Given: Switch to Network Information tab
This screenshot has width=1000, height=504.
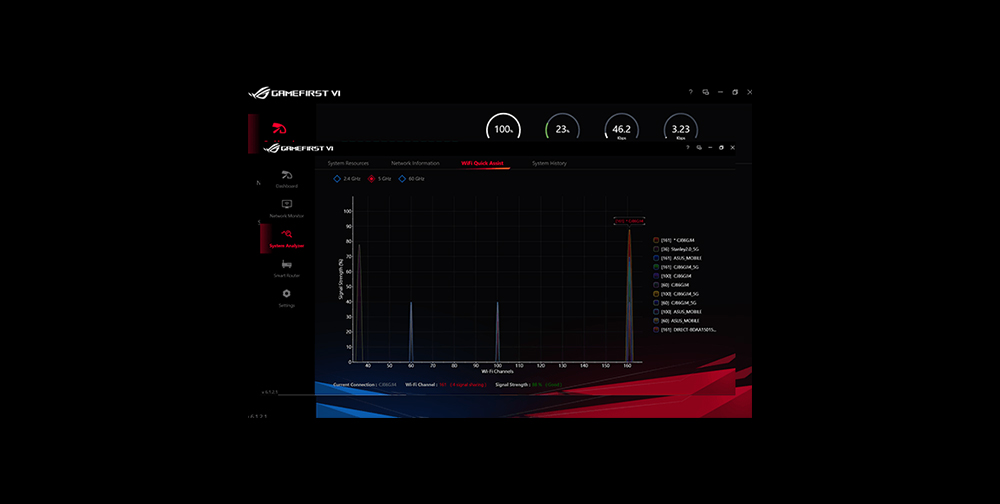Looking at the screenshot, I should click(415, 163).
